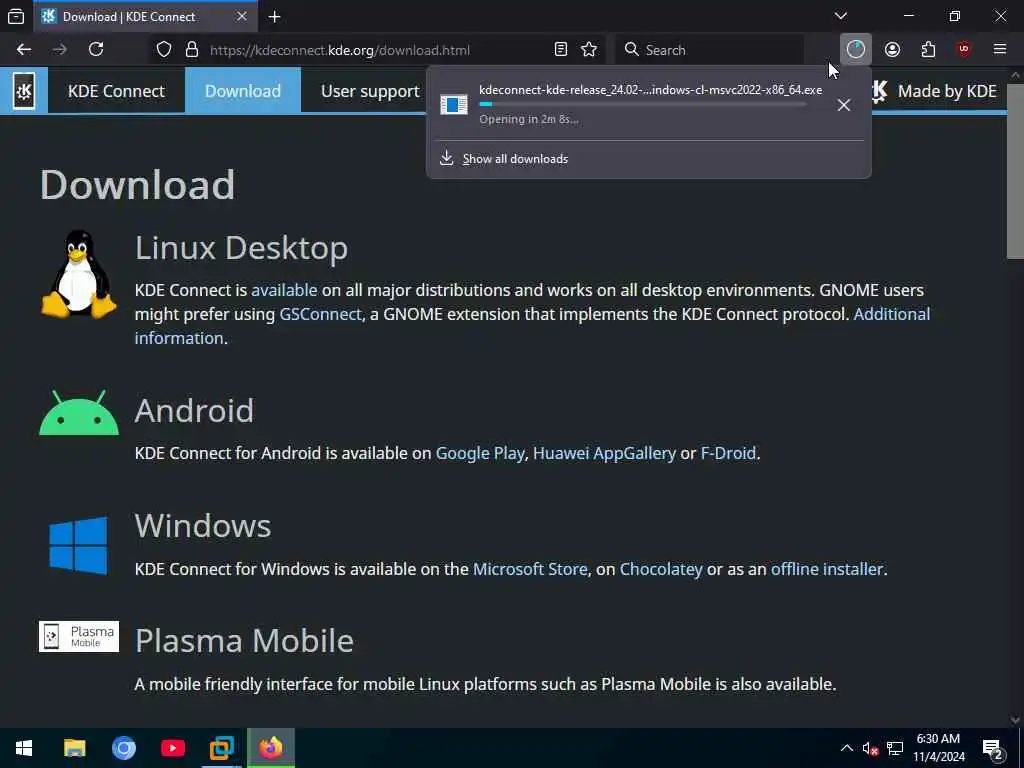Focus the Search box
The height and width of the screenshot is (768, 1024).
[x=709, y=50]
